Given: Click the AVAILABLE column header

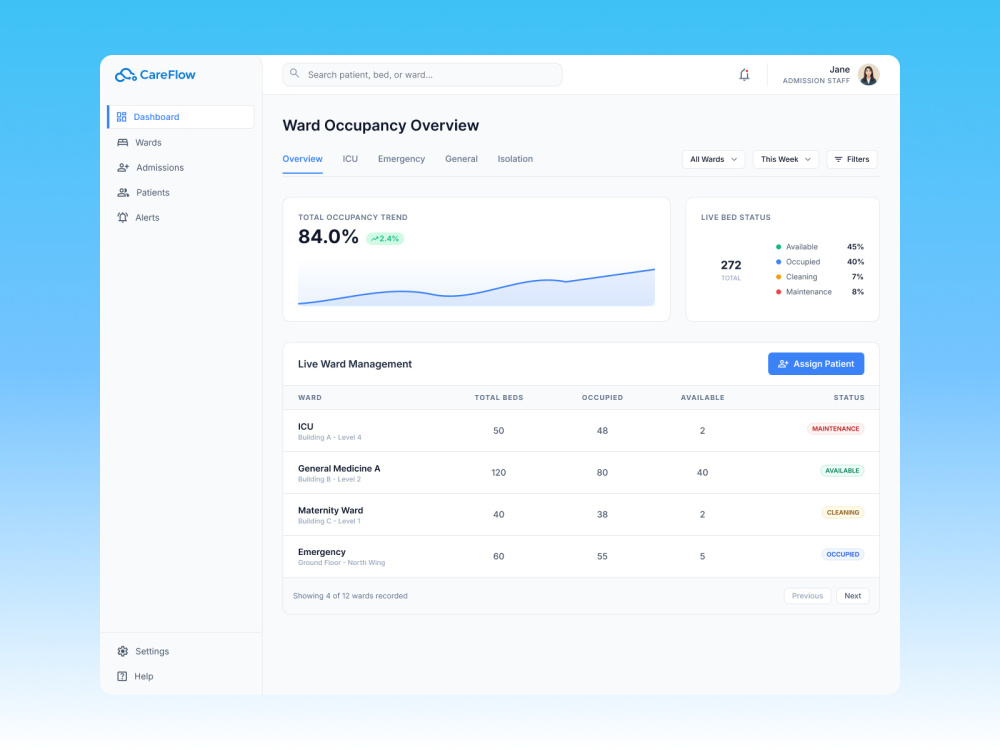Looking at the screenshot, I should [x=702, y=397].
